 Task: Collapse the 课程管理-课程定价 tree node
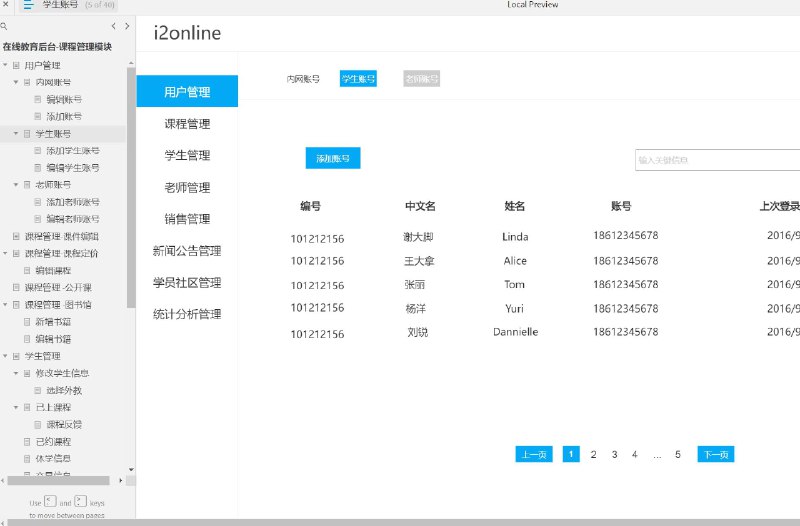tap(5, 253)
